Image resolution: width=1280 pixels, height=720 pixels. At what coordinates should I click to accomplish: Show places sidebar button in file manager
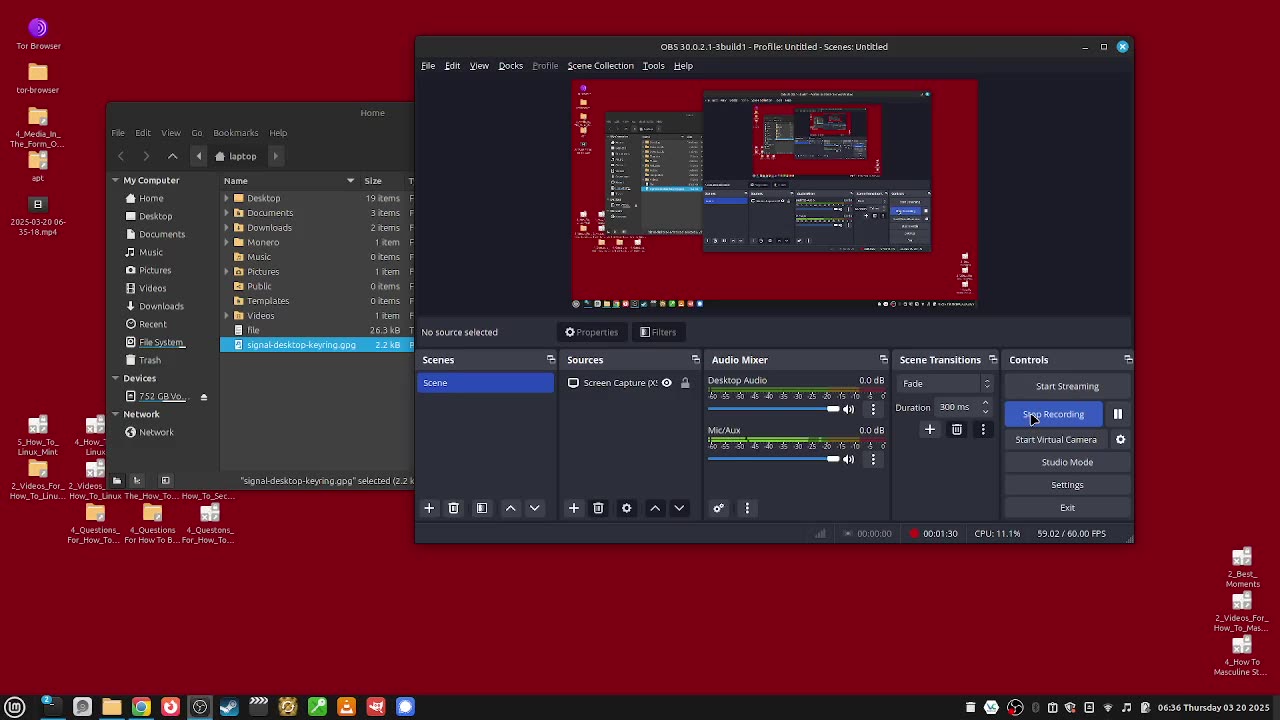[x=117, y=481]
